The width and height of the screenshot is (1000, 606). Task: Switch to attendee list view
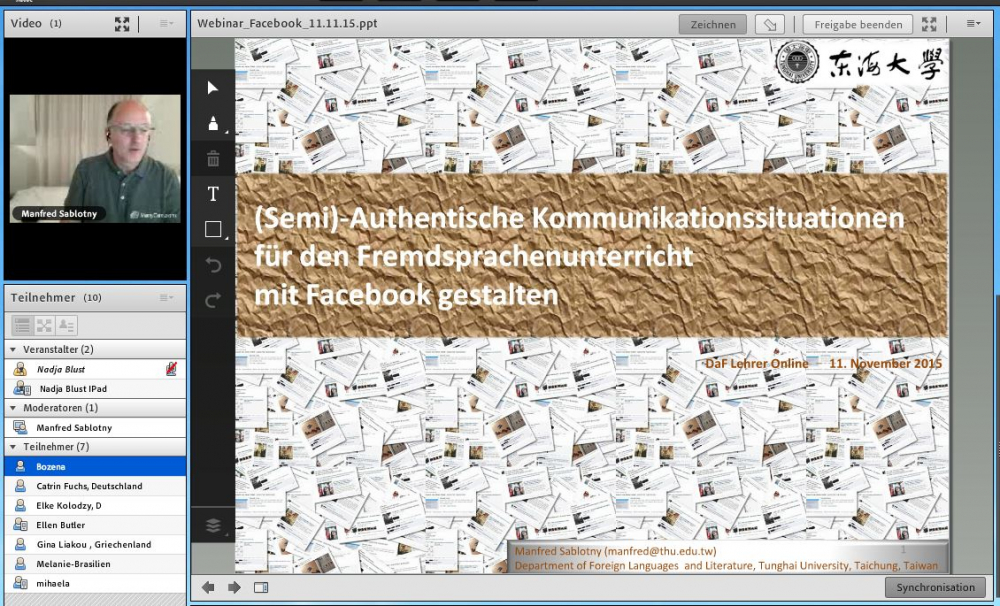[22, 326]
